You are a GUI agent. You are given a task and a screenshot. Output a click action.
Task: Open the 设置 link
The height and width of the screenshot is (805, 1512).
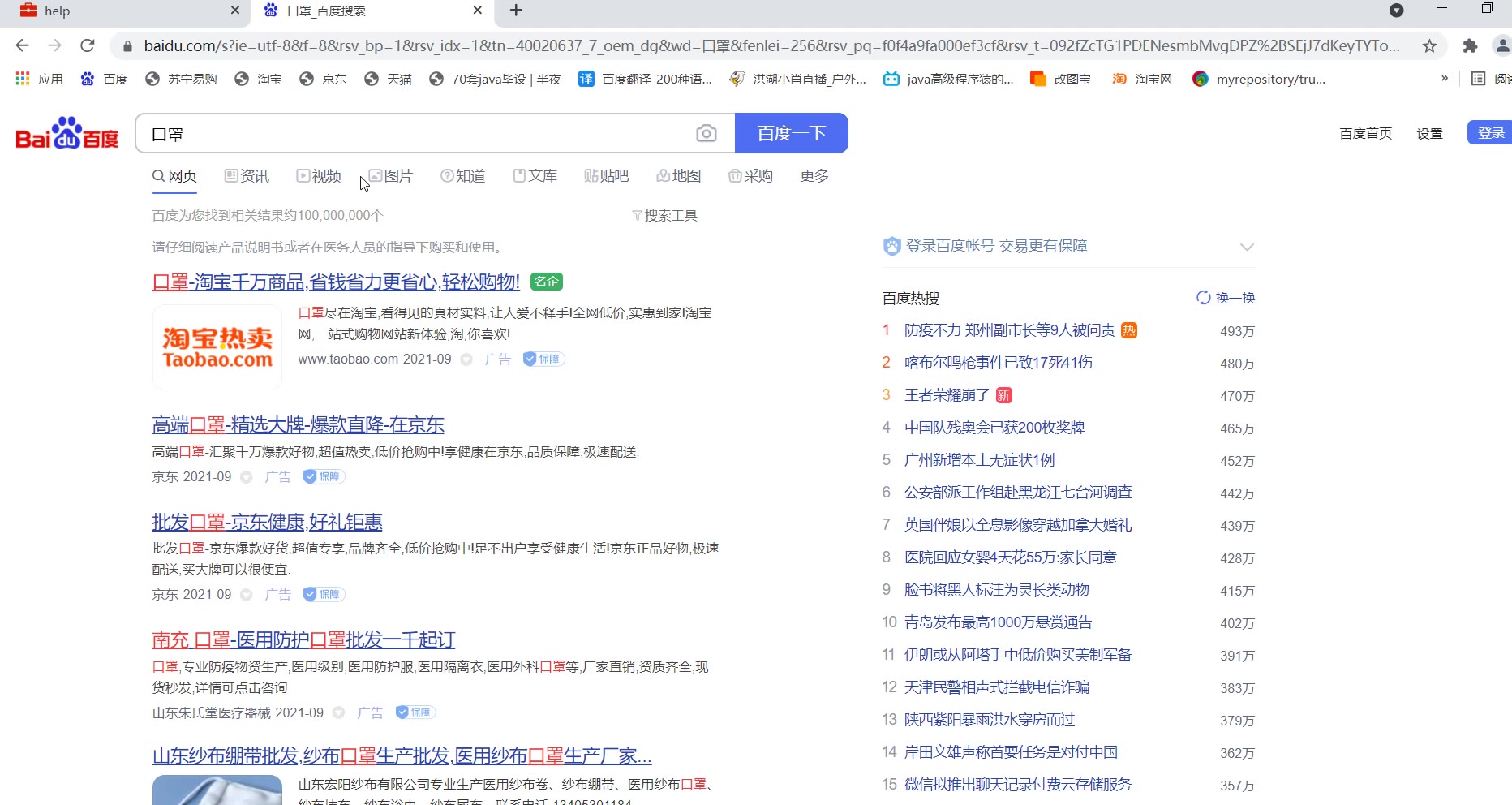(1429, 133)
